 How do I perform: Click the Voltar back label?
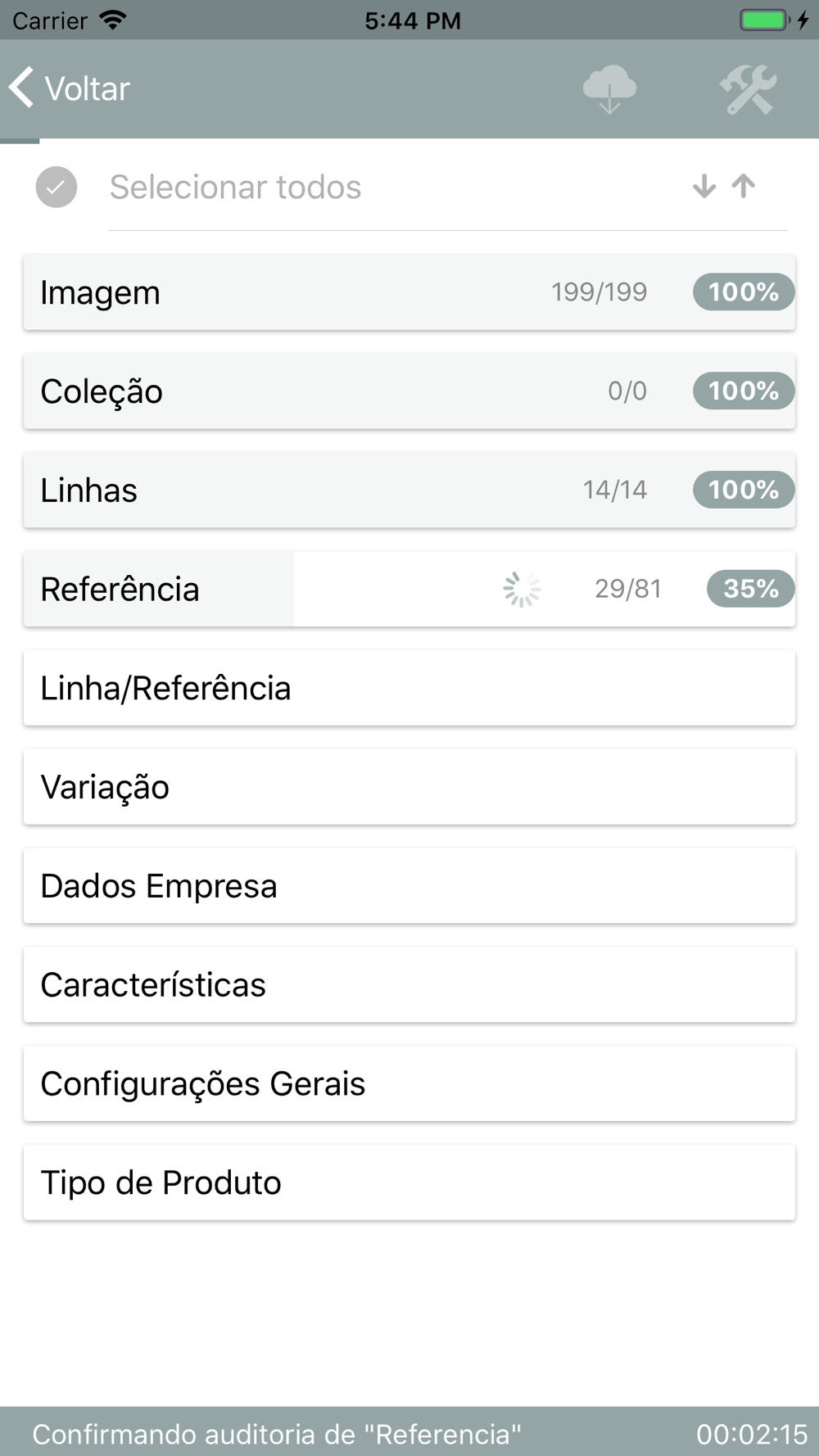tap(87, 88)
